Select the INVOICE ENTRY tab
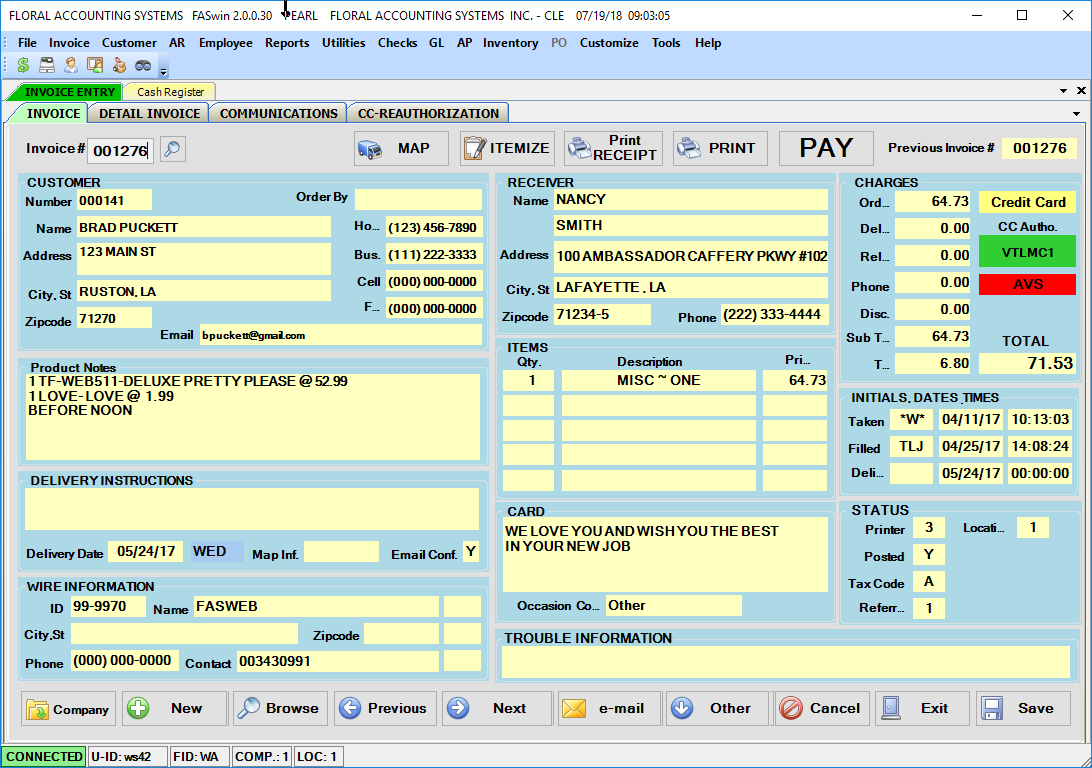 point(66,92)
